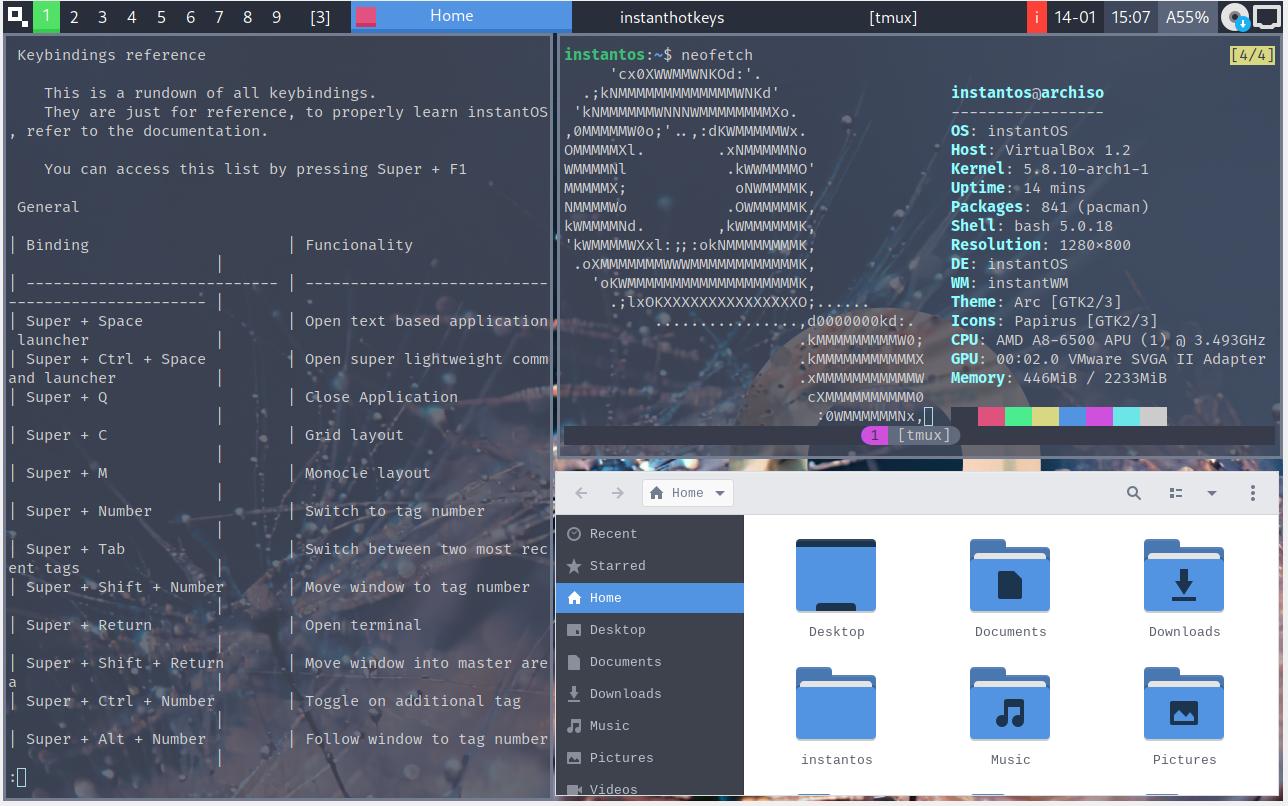Click "Super + Q" in keybindings reference
1288x806 pixels.
67,397
